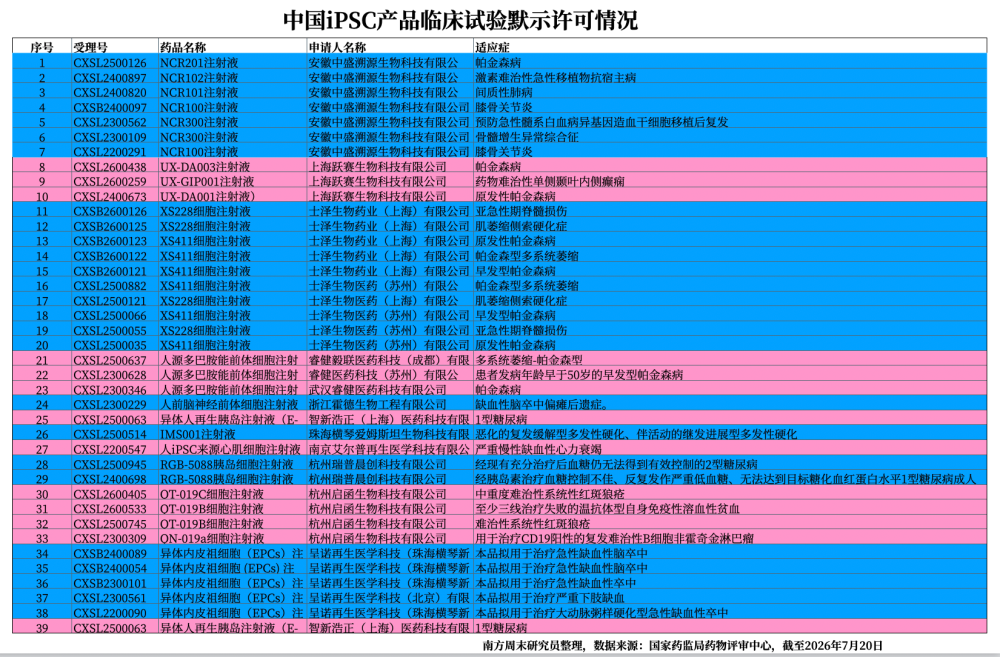Select row number 25 cell
Viewport: 1000px width, 657px height.
[42, 420]
